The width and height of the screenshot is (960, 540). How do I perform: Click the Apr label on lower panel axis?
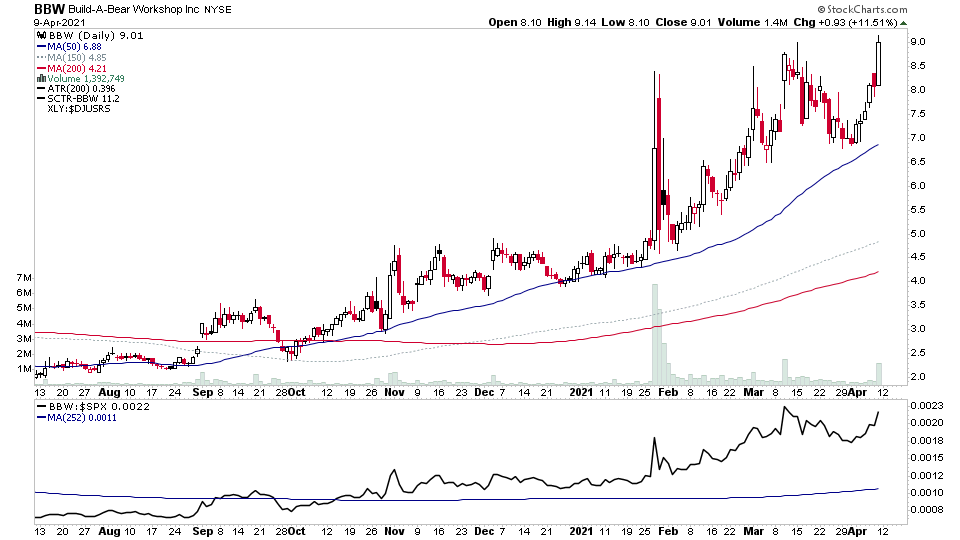[858, 531]
